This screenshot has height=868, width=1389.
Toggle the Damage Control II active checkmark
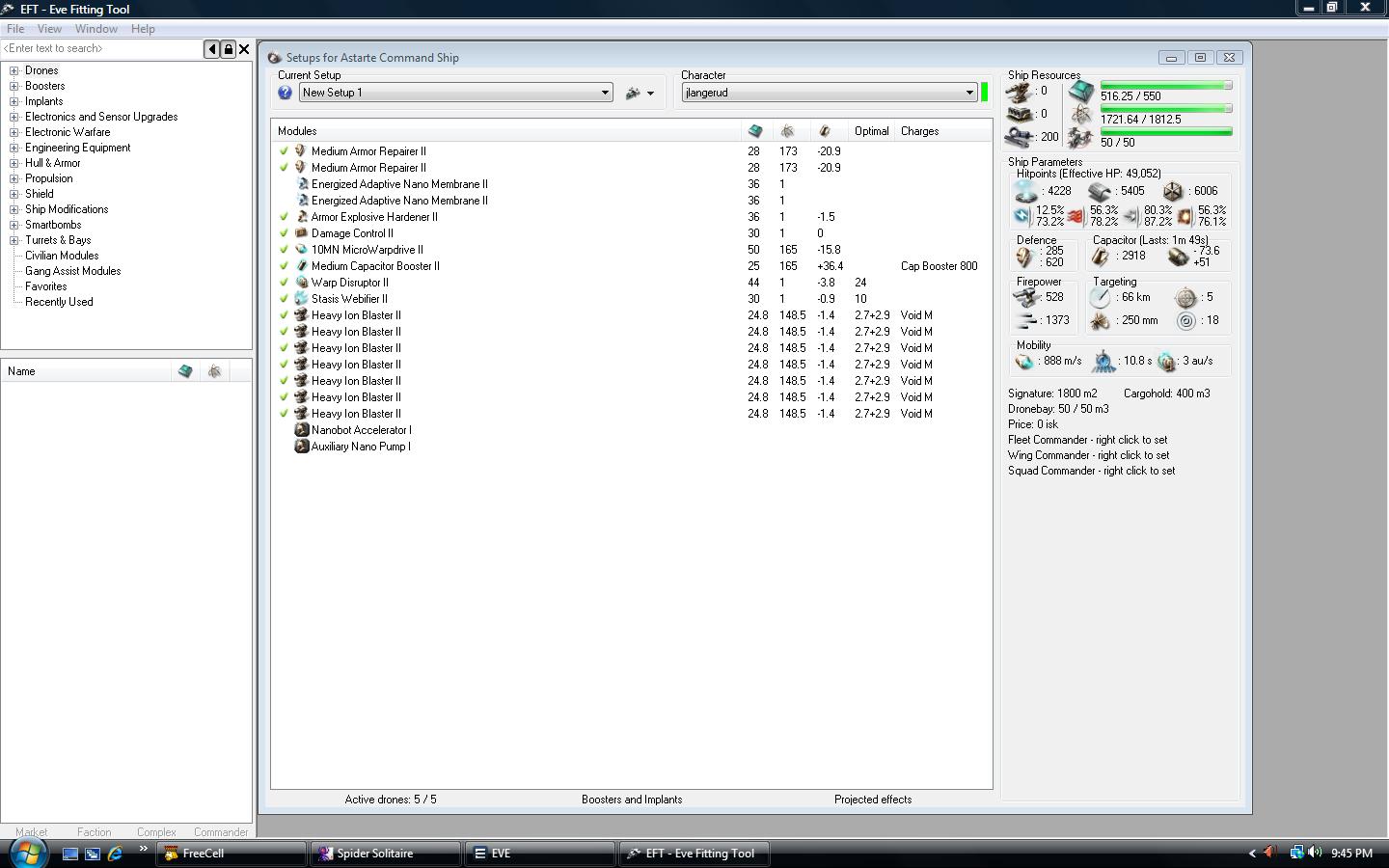coord(284,233)
